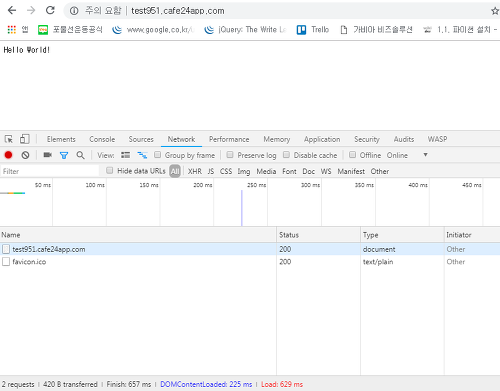500x391 pixels.
Task: Open the www.google.co.kr bookmark
Action: click(153, 30)
